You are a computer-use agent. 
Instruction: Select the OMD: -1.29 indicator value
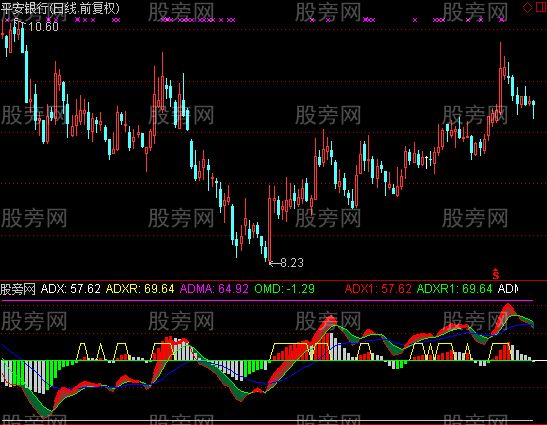pyautogui.click(x=284, y=289)
